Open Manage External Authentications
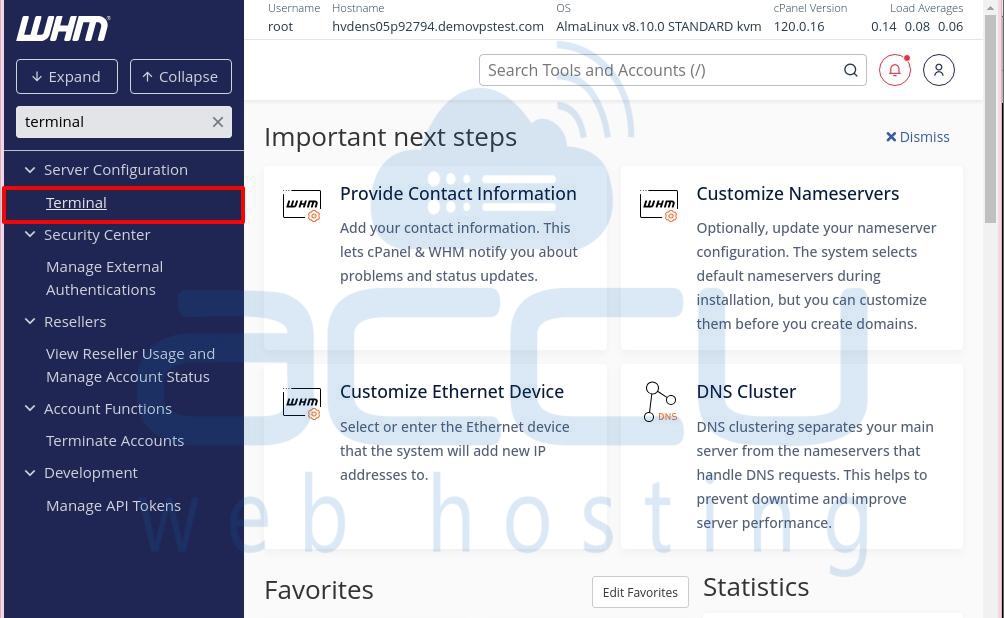Image resolution: width=1004 pixels, height=618 pixels. click(x=104, y=279)
